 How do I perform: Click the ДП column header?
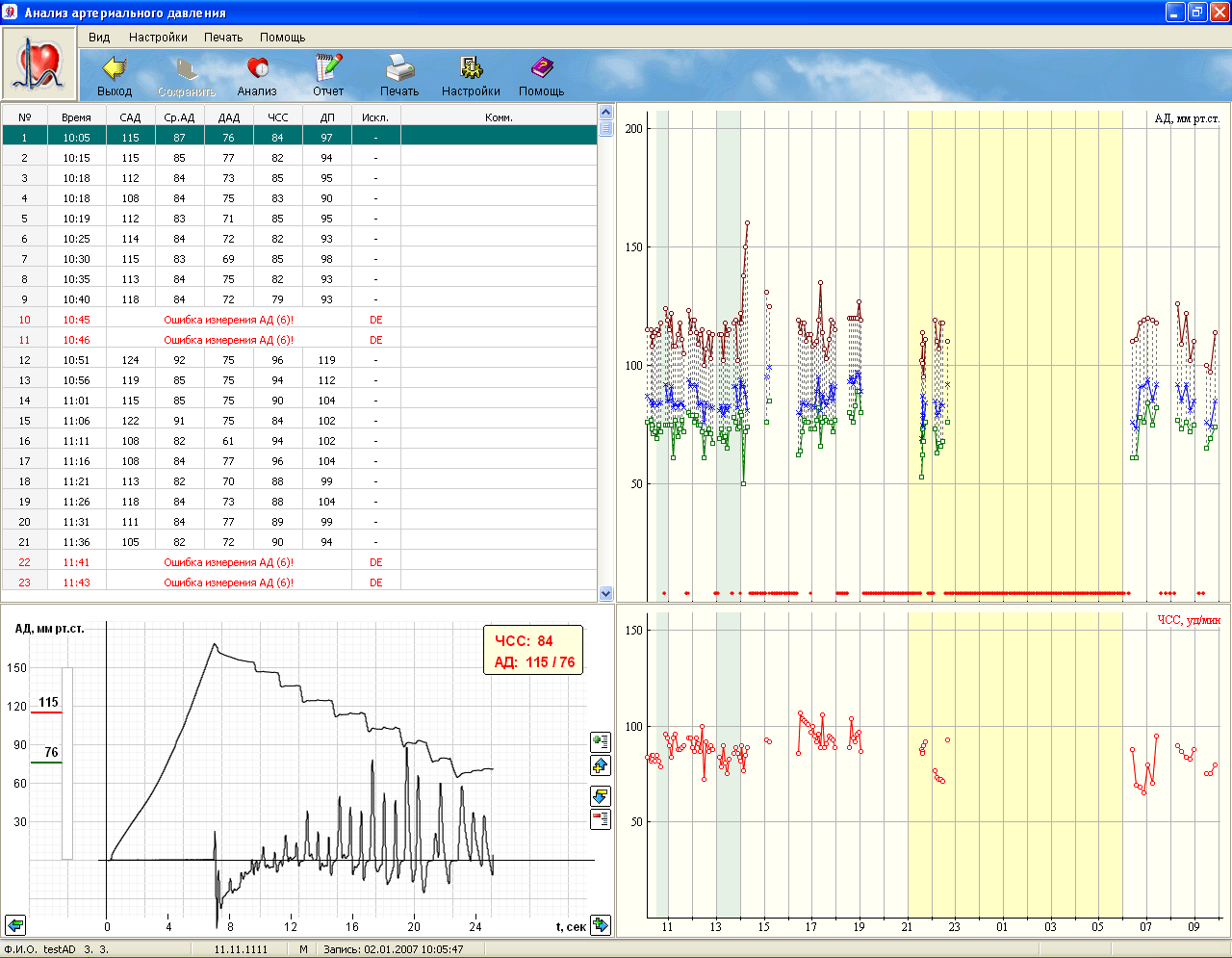(327, 117)
